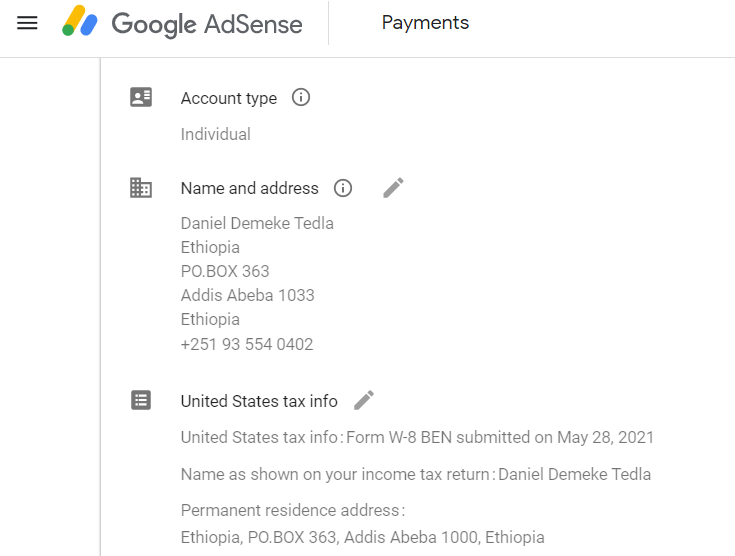Click the Name and address heading
Image resolution: width=735 pixels, height=556 pixels.
[249, 188]
